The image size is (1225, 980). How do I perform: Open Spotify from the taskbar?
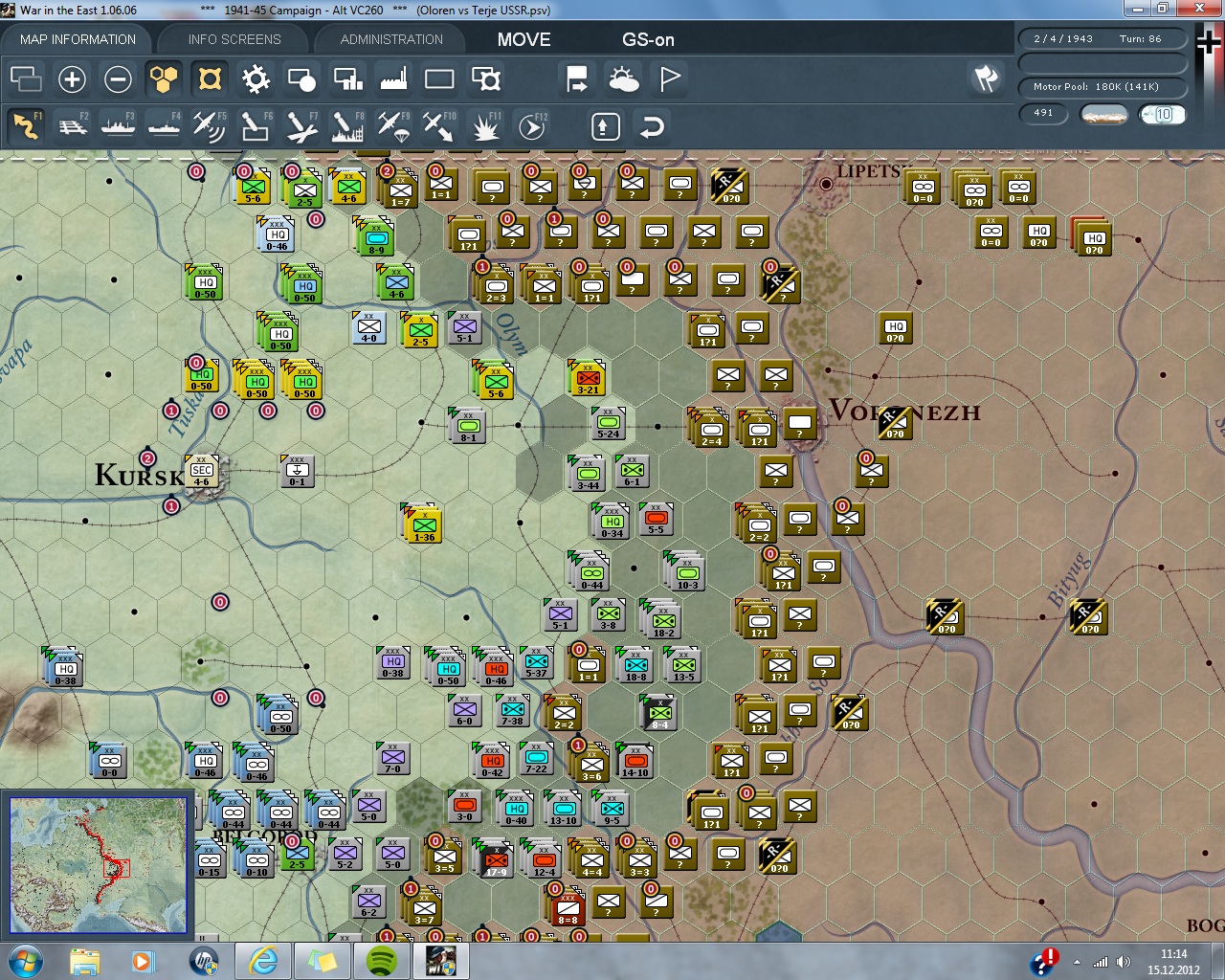382,961
